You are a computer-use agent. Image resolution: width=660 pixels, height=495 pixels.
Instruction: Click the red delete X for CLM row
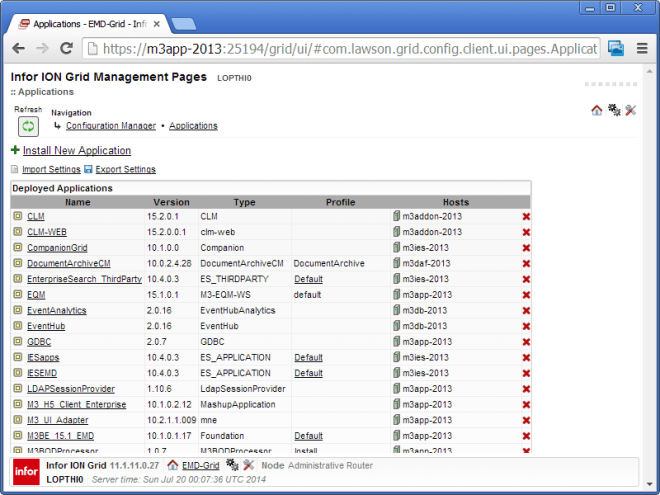[x=526, y=216]
